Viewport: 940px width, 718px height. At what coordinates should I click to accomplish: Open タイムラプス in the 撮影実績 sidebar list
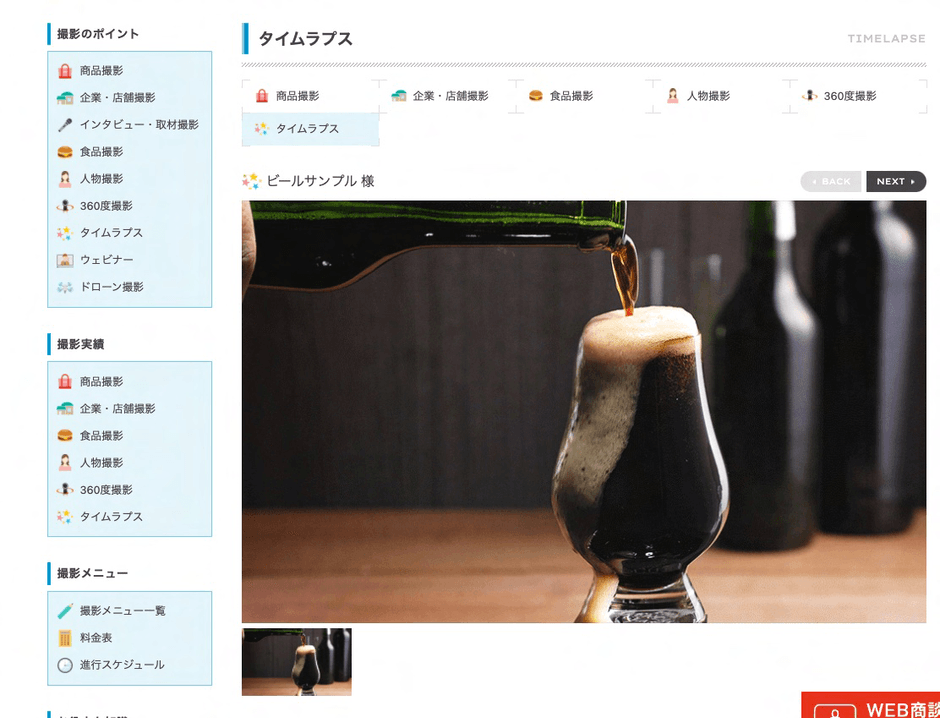coord(111,517)
